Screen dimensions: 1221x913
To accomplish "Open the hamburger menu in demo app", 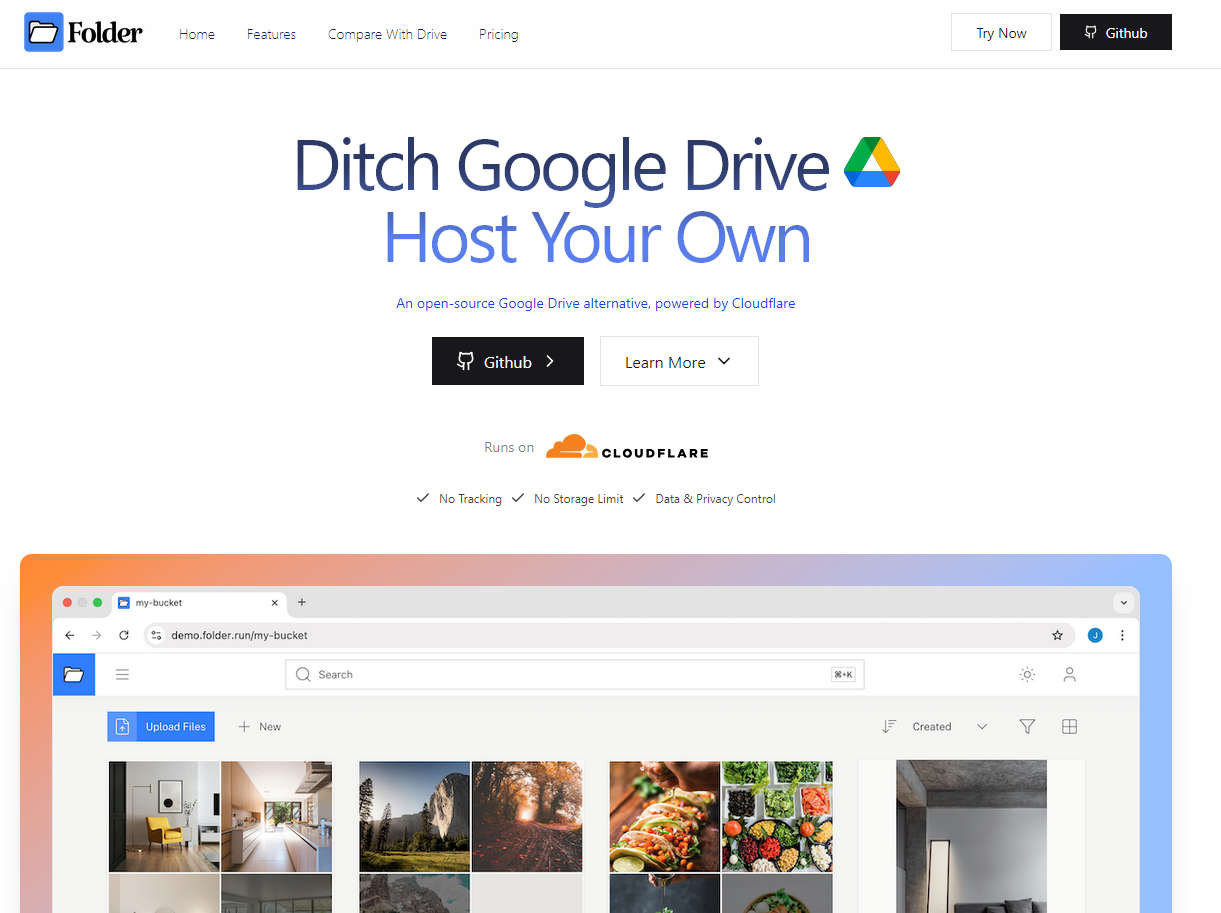I will click(122, 675).
